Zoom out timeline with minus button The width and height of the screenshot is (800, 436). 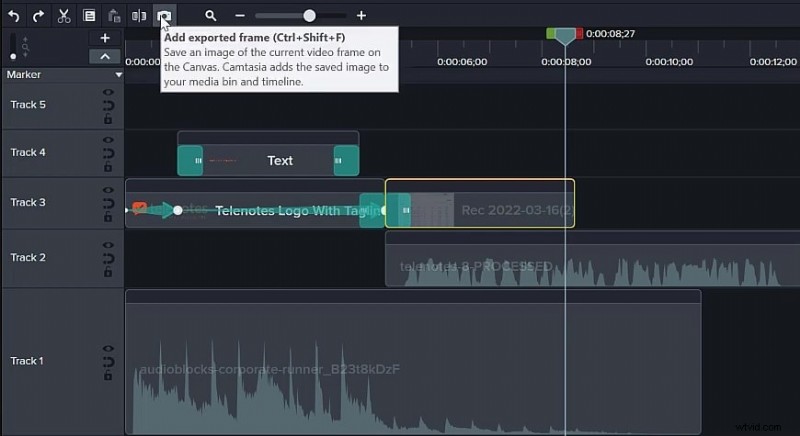coord(240,16)
